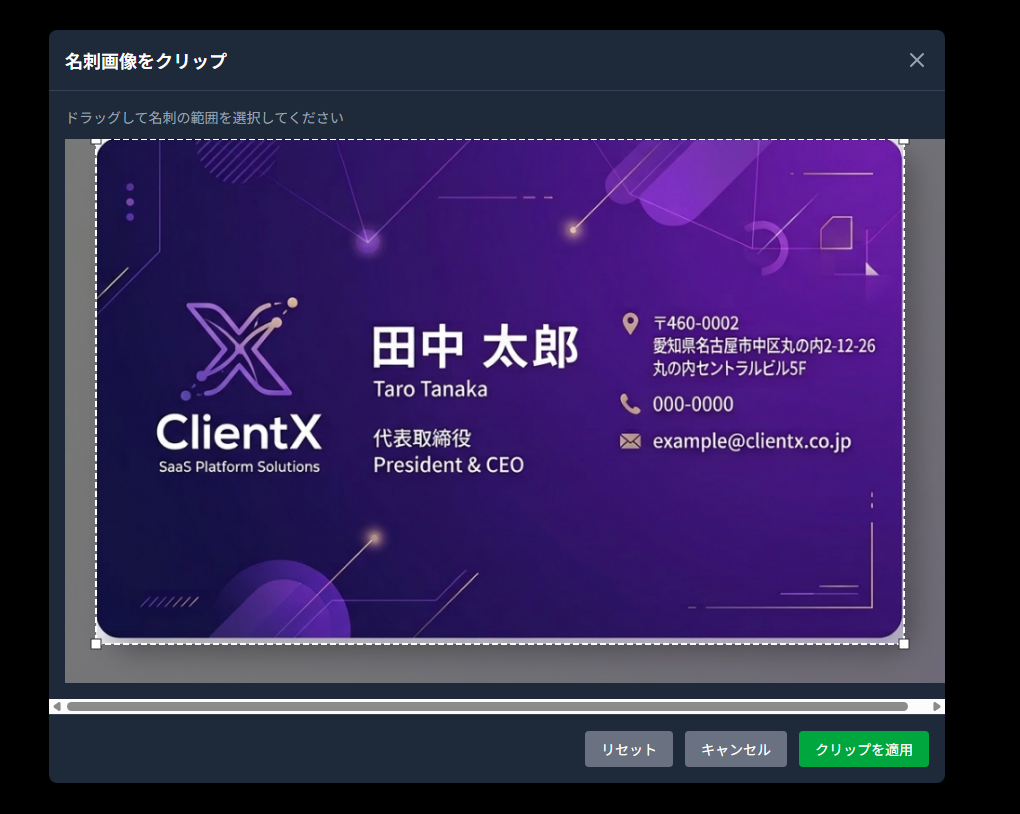Viewport: 1020px width, 814px height.
Task: Click the 000-0000 phone number text
Action: pos(693,404)
